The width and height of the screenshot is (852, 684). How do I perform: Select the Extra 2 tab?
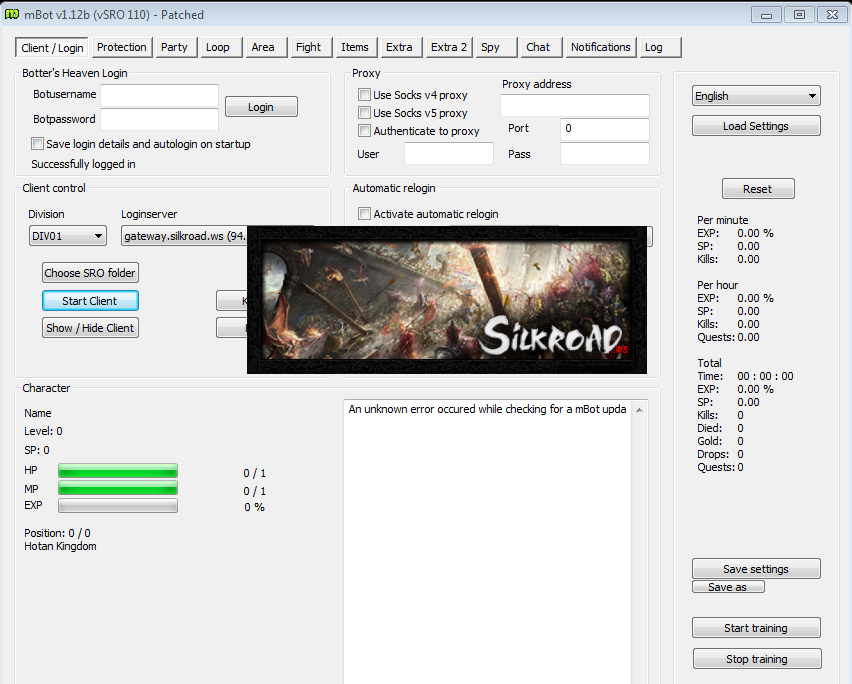click(449, 47)
